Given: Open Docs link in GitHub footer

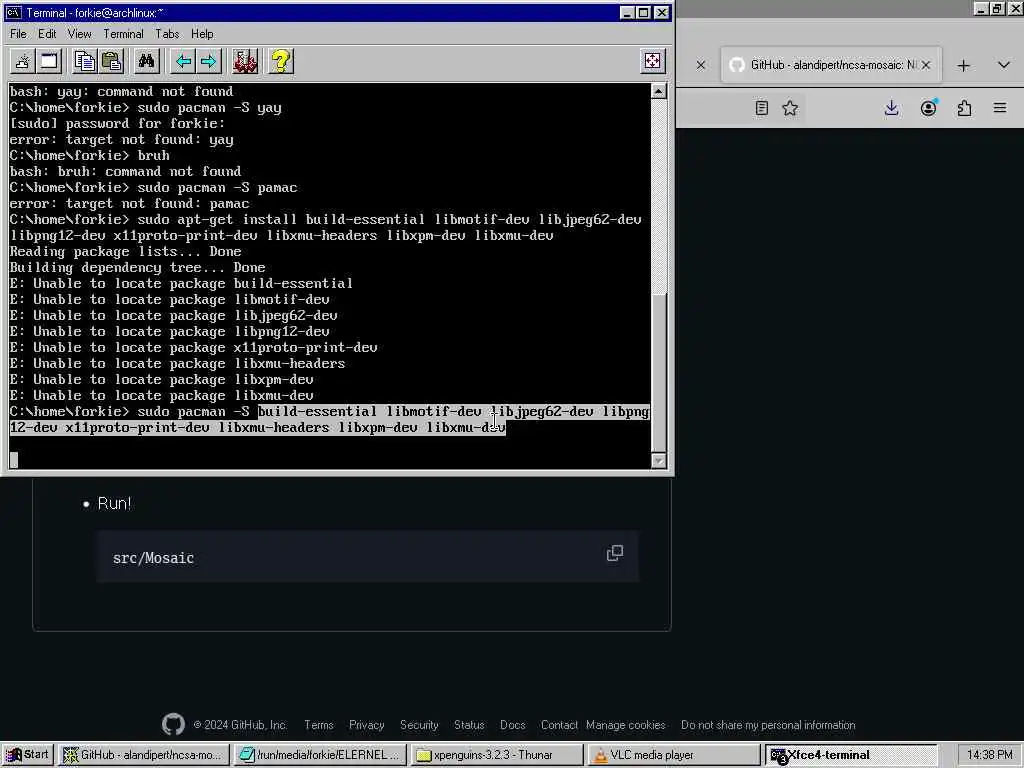Looking at the screenshot, I should click(513, 725).
